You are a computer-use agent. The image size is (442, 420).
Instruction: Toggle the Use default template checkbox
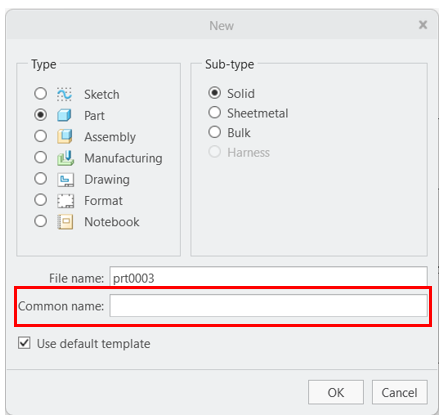point(24,343)
